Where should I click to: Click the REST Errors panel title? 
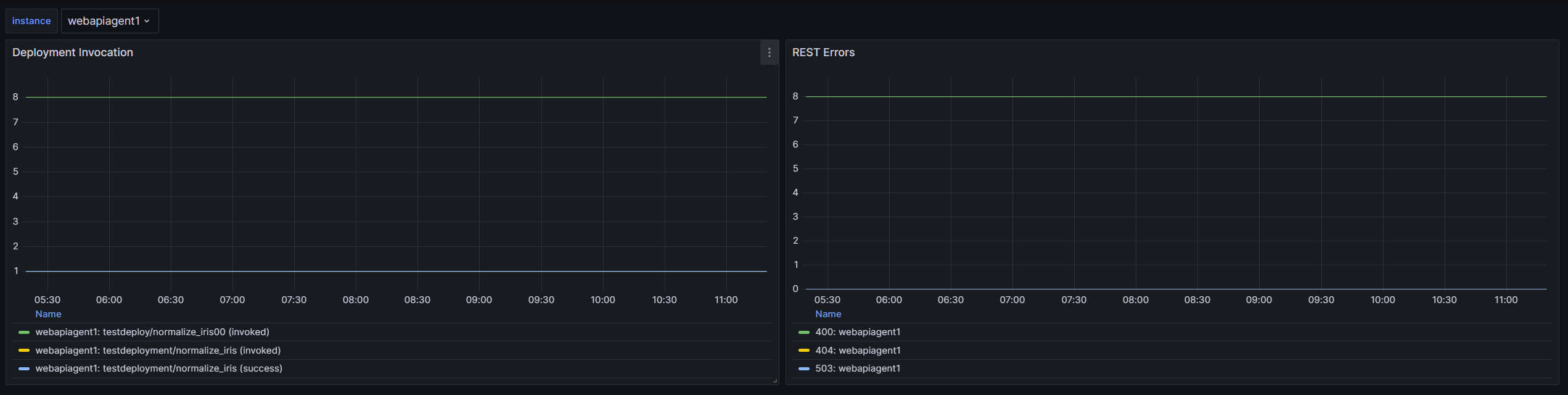pyautogui.click(x=823, y=52)
